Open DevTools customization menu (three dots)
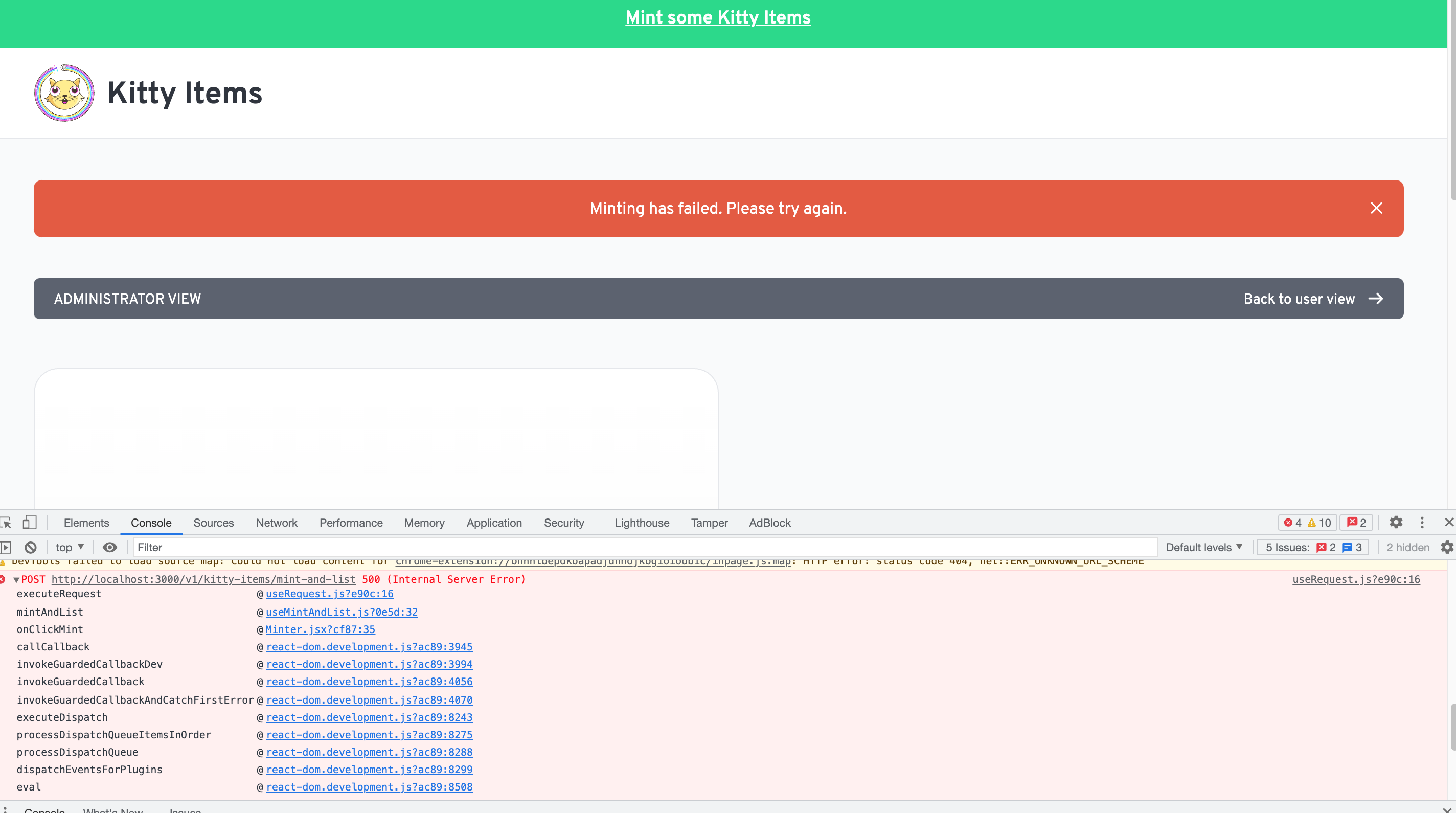 1422,523
